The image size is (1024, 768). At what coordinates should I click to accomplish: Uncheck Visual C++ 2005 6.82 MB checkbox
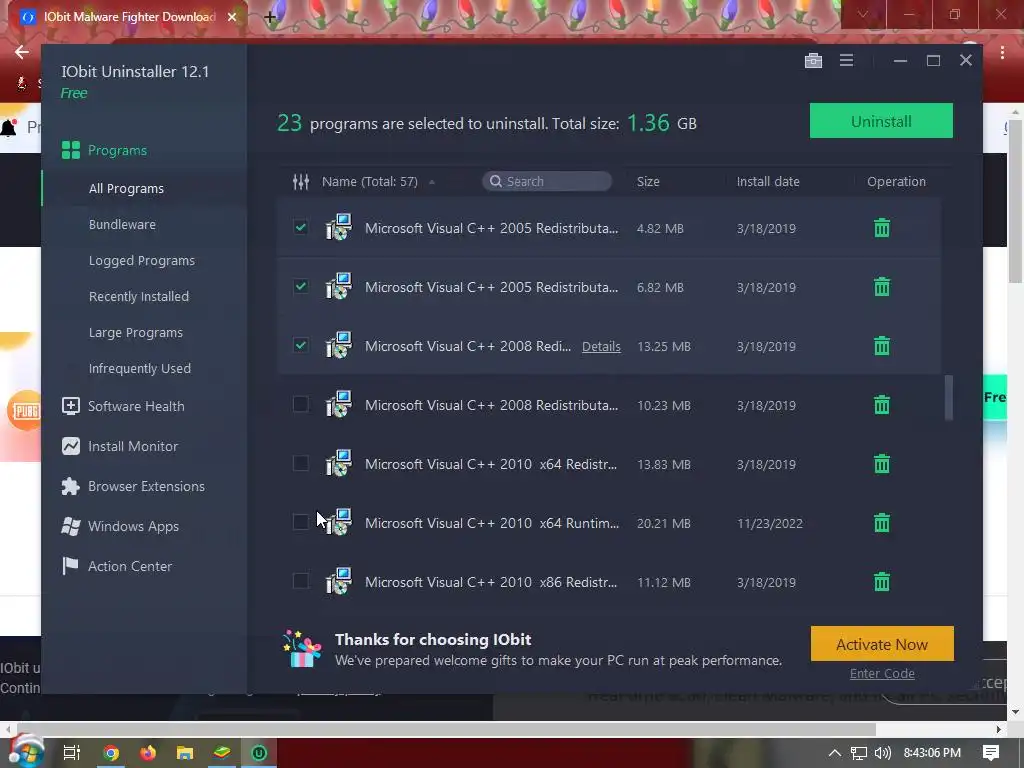tap(300, 286)
